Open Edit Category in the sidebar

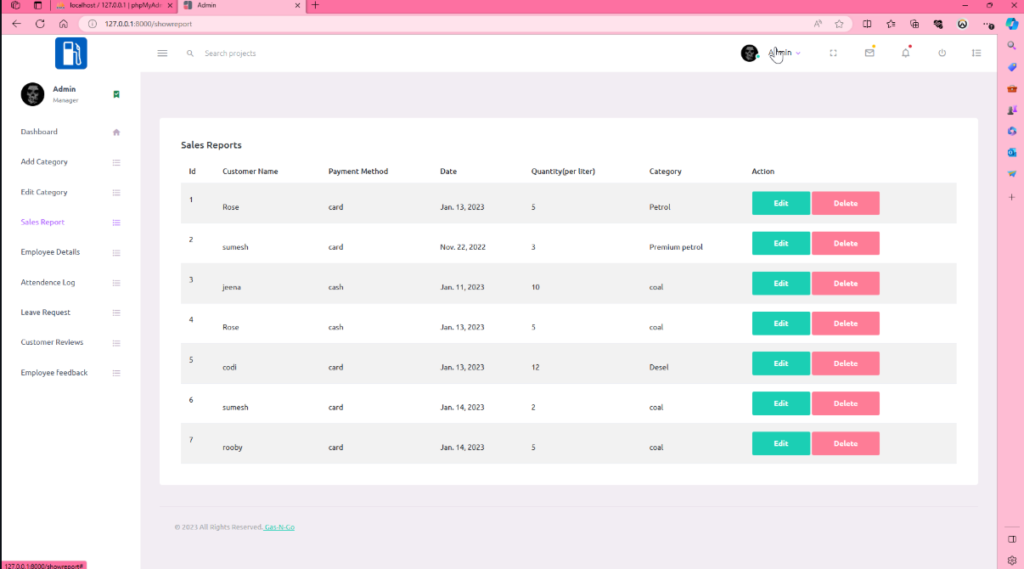[x=44, y=192]
